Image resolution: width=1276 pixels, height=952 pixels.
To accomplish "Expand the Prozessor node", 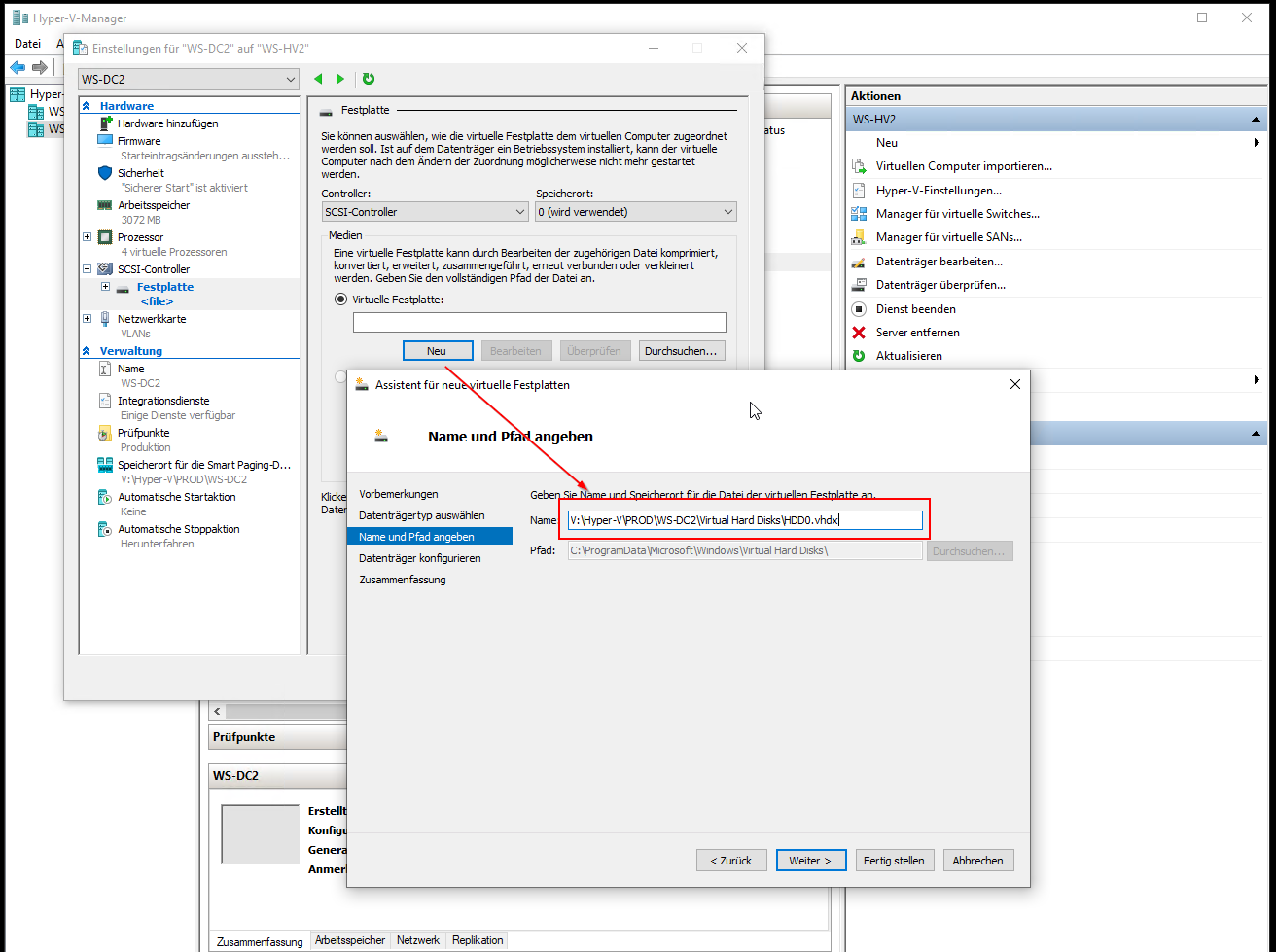I will pyautogui.click(x=88, y=237).
